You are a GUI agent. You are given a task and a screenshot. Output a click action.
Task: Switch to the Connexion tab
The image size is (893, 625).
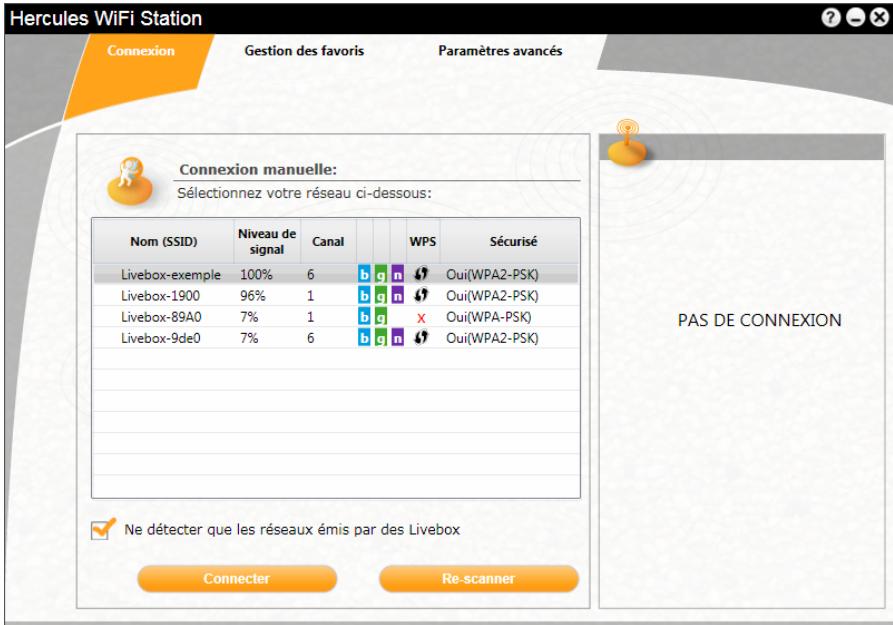point(141,51)
